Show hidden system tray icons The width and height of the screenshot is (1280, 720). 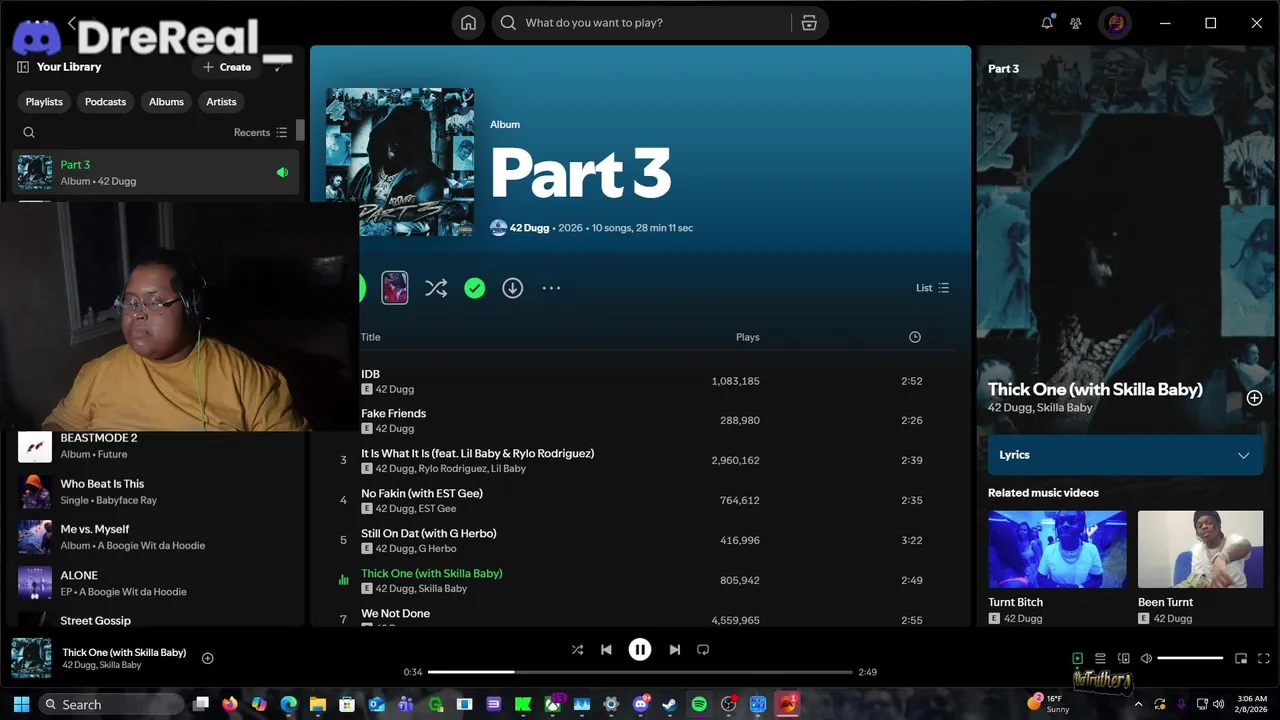coord(1138,704)
